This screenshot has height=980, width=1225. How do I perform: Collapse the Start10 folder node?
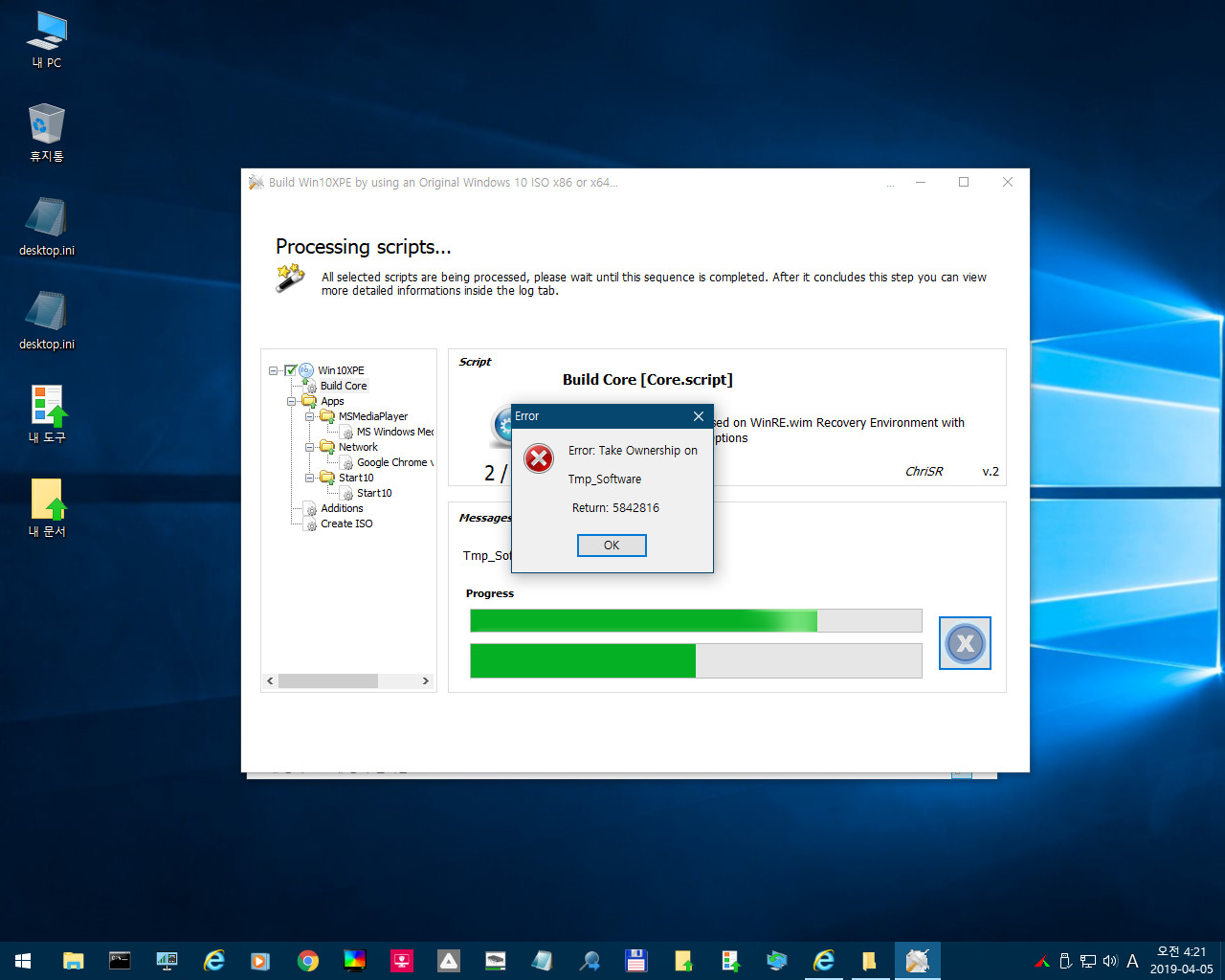click(x=310, y=478)
